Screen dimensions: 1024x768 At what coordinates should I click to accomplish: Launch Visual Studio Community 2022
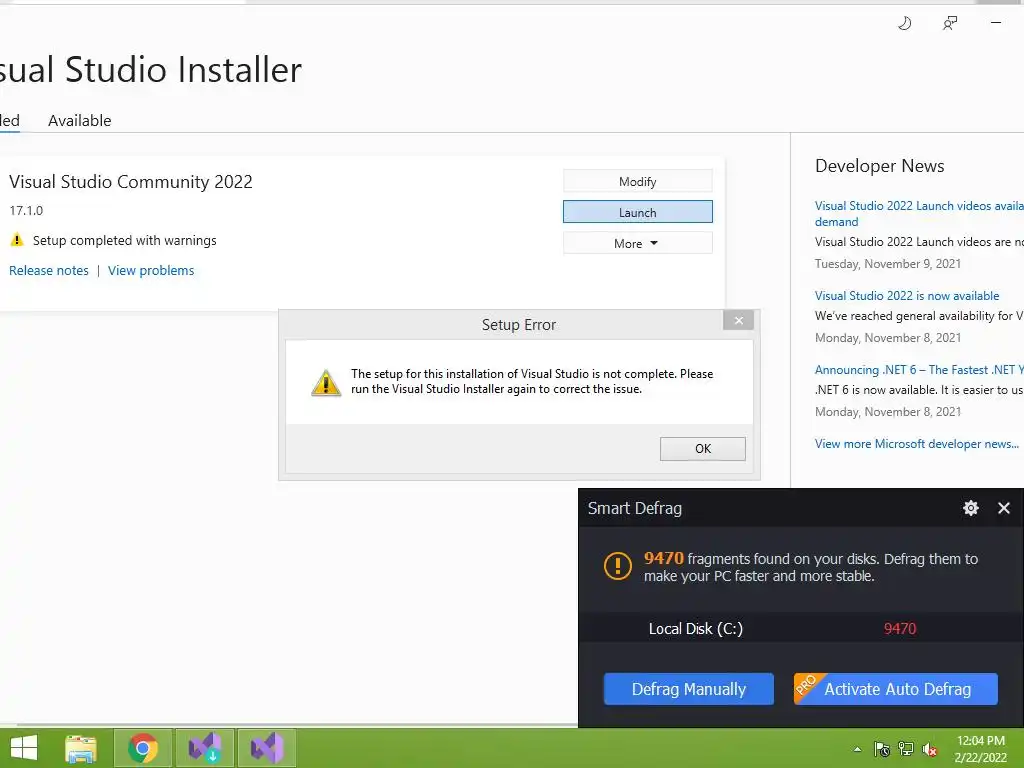point(637,212)
